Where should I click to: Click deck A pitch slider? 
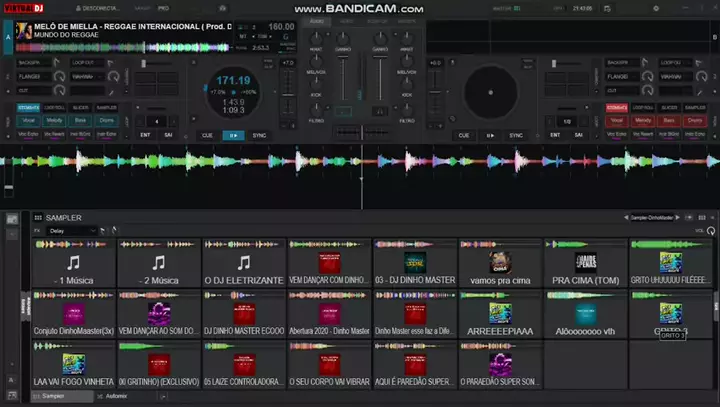coord(288,94)
